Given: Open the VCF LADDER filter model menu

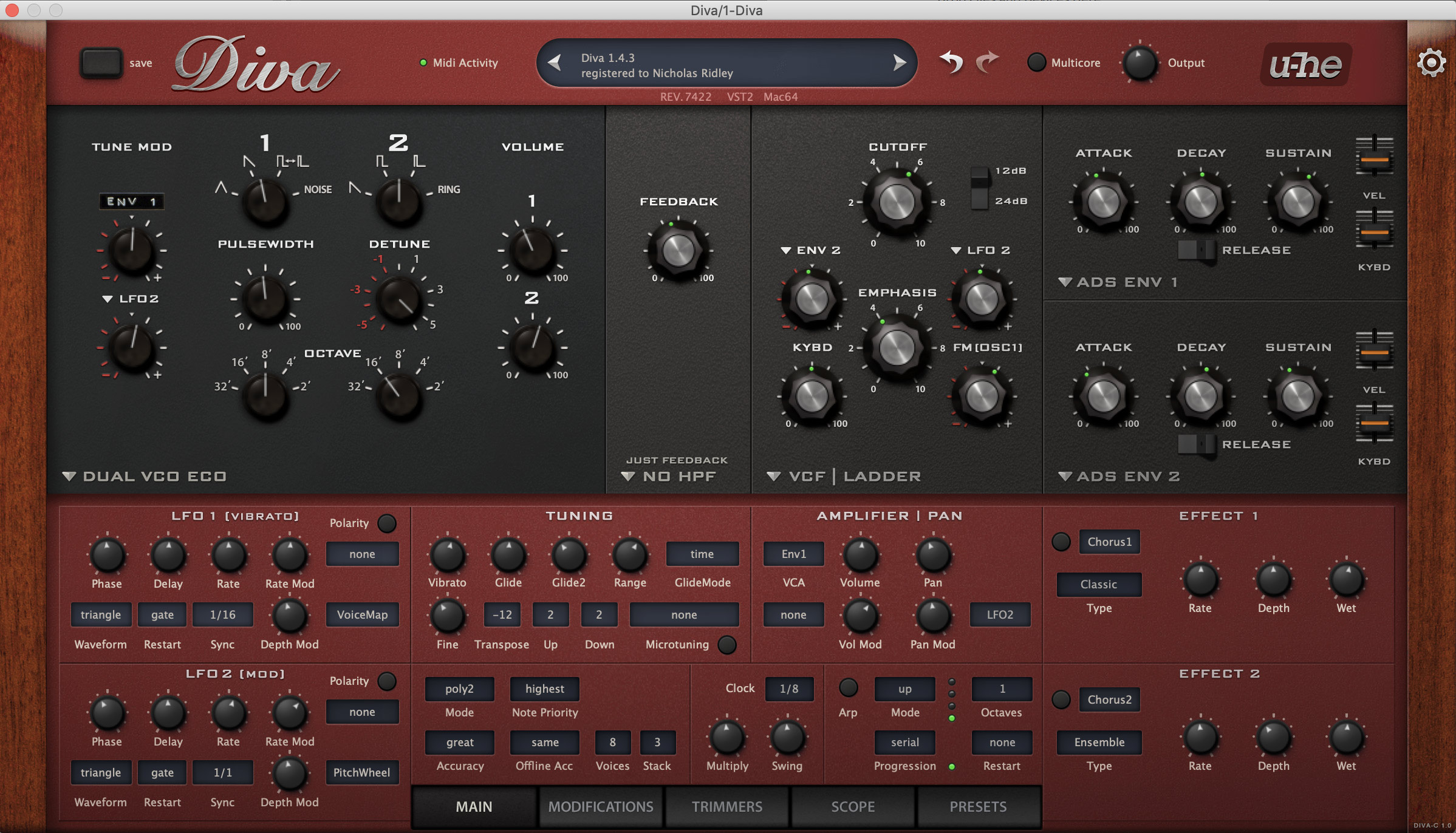Looking at the screenshot, I should [844, 477].
